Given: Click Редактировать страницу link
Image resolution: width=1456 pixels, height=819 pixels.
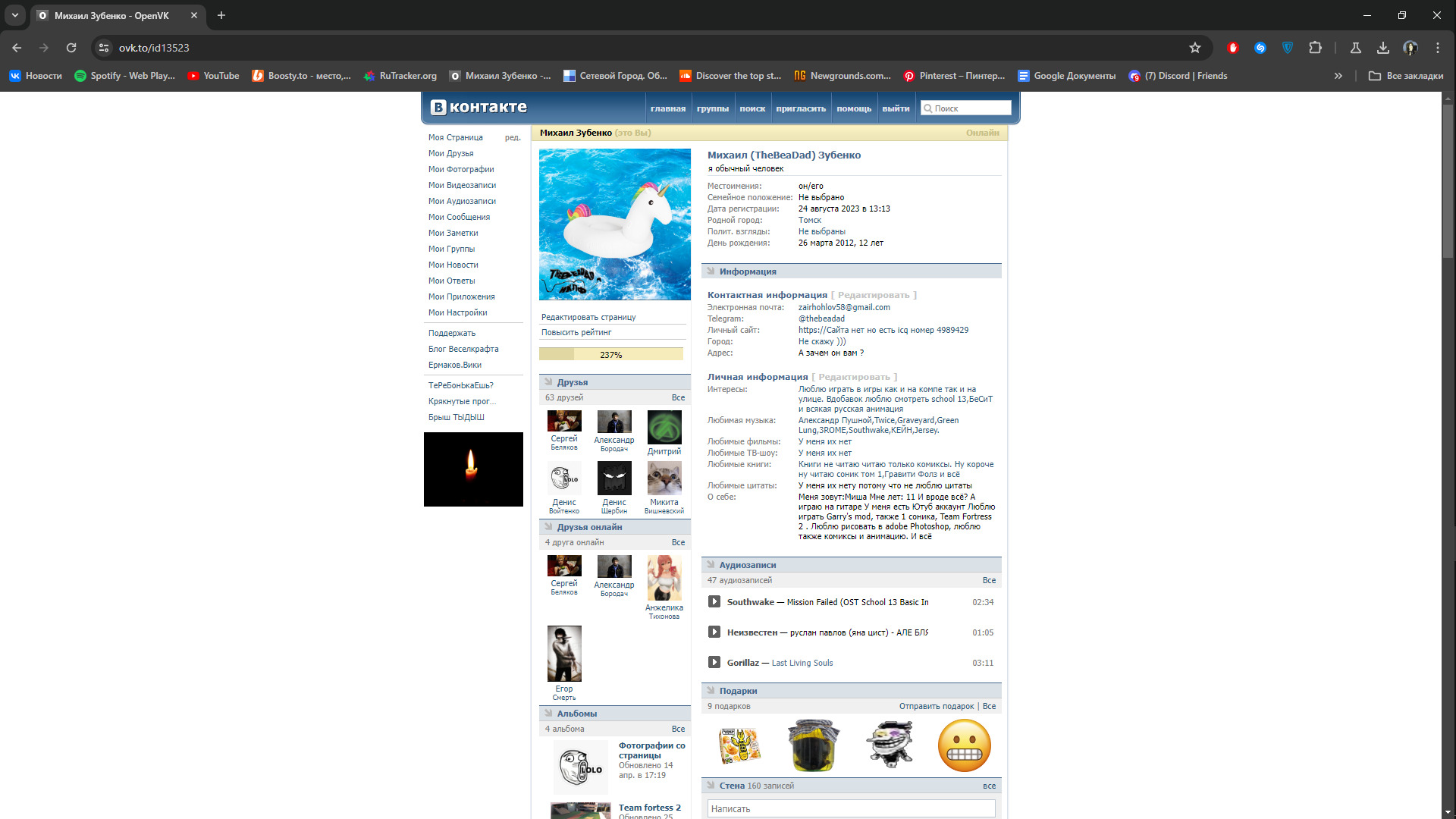Looking at the screenshot, I should point(588,317).
